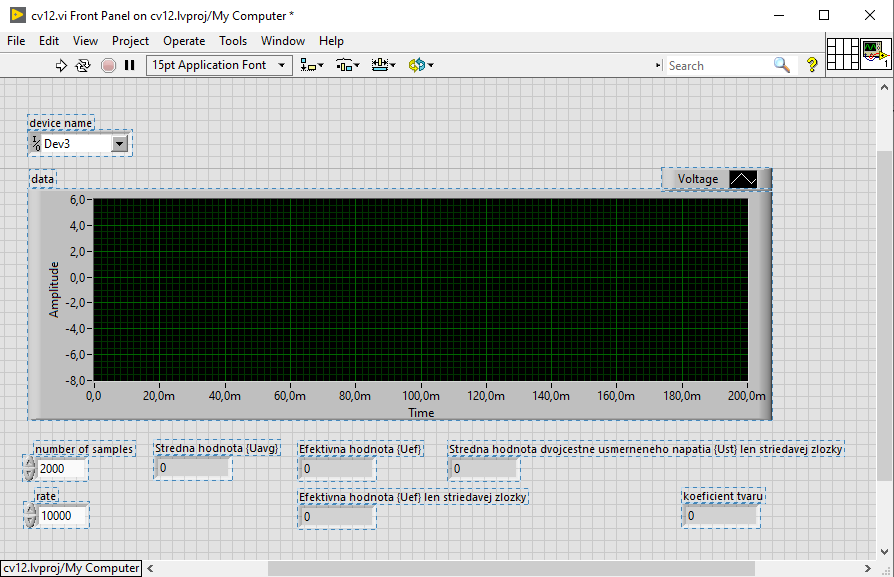Screen dimensions: 894x577
Task: Click the vertical scrollbar up arrow
Action: 884,87
